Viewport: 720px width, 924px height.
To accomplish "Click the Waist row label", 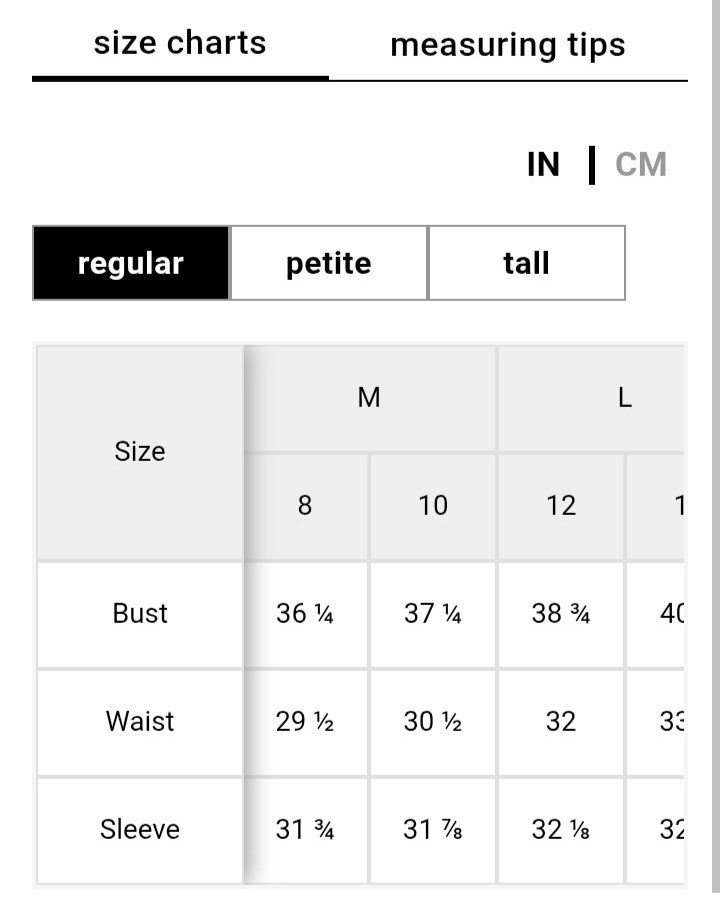I will [x=140, y=722].
